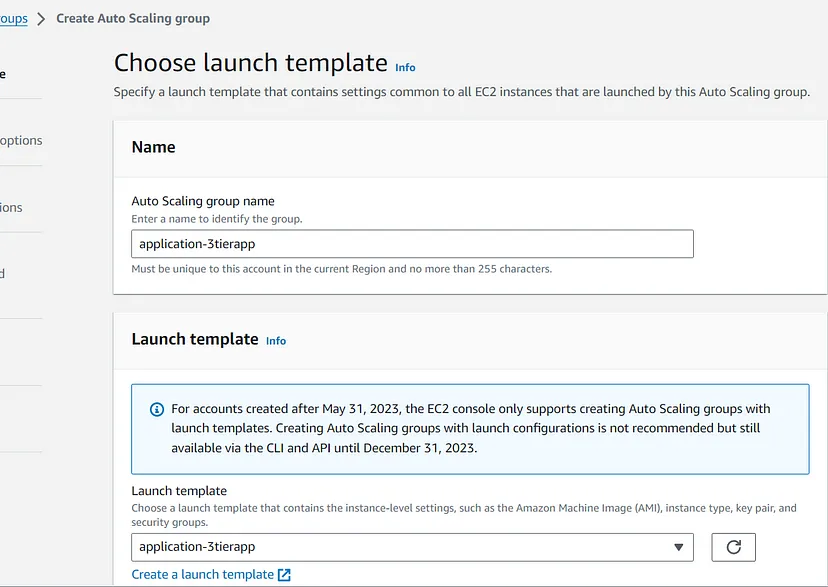This screenshot has width=828, height=587.
Task: Click the Name section header
Action: click(x=153, y=147)
